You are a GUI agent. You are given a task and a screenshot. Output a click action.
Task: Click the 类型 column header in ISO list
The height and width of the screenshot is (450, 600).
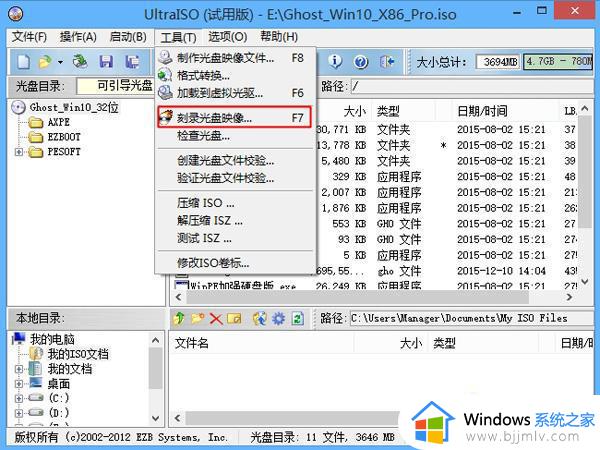tap(388, 111)
